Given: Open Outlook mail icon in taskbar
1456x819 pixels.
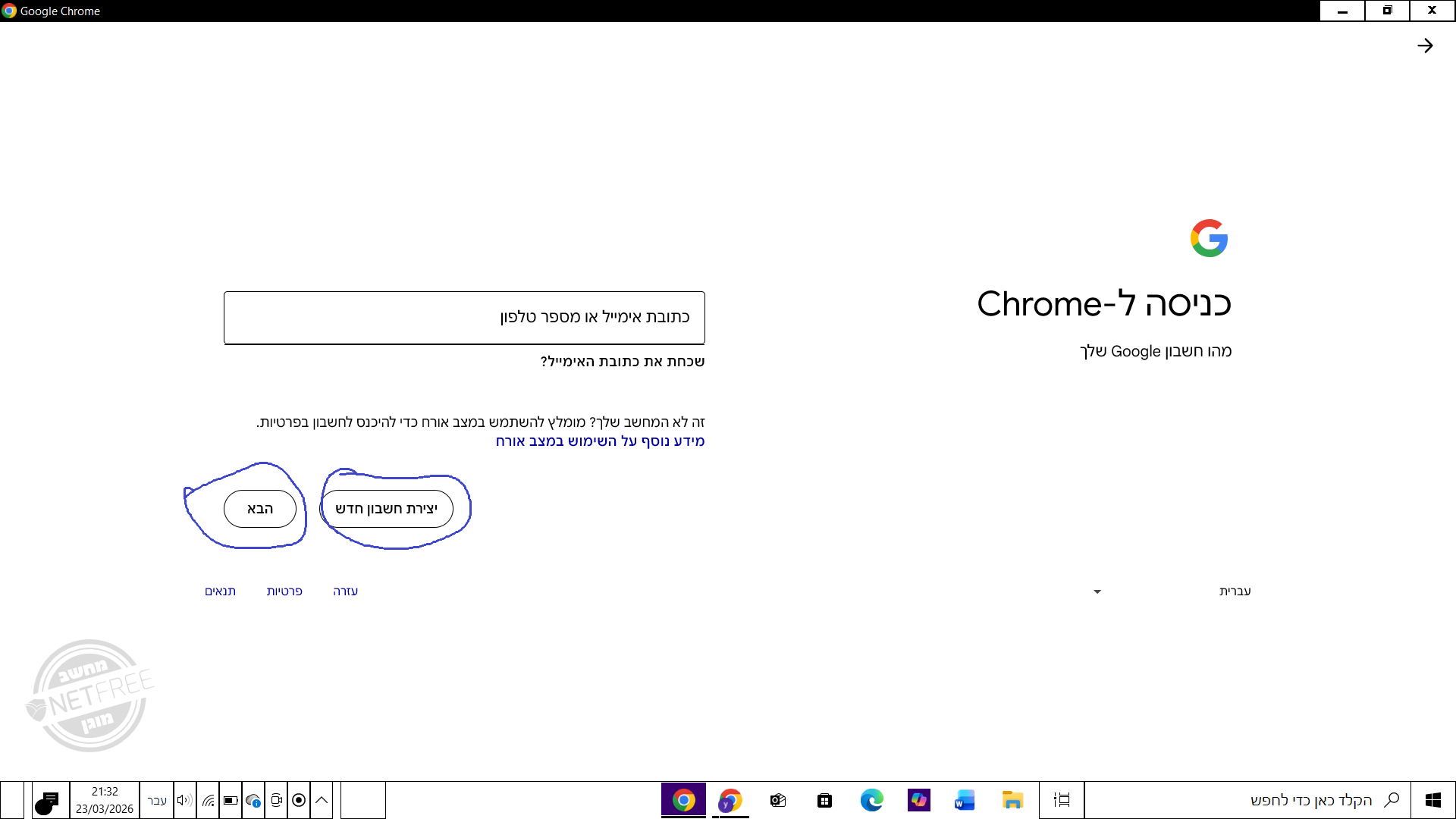Looking at the screenshot, I should coord(778,800).
